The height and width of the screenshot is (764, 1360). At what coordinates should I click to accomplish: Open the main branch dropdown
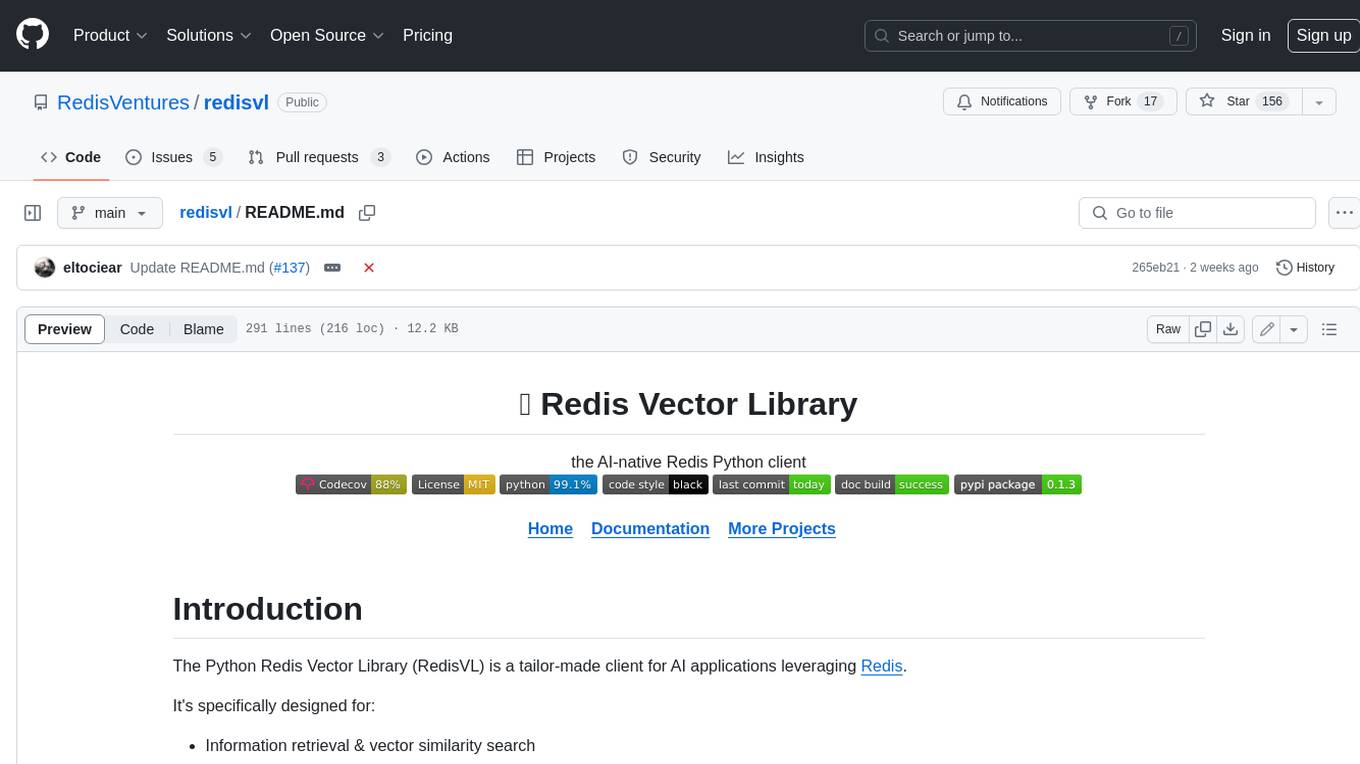point(109,213)
